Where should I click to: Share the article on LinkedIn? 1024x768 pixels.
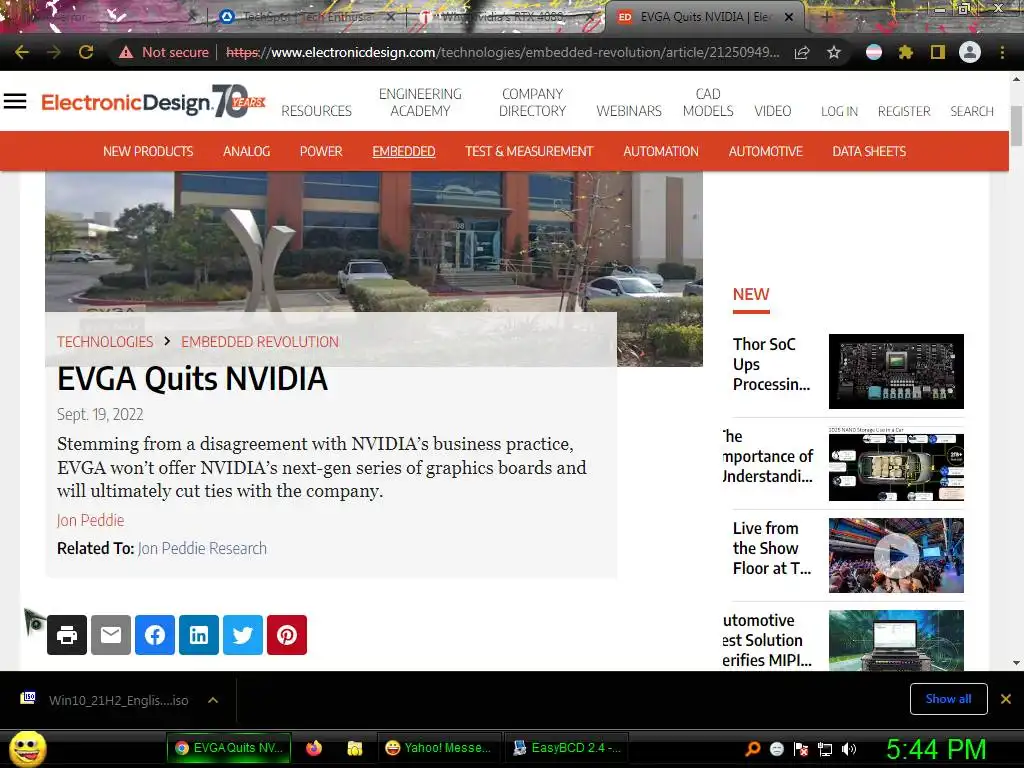coord(199,635)
